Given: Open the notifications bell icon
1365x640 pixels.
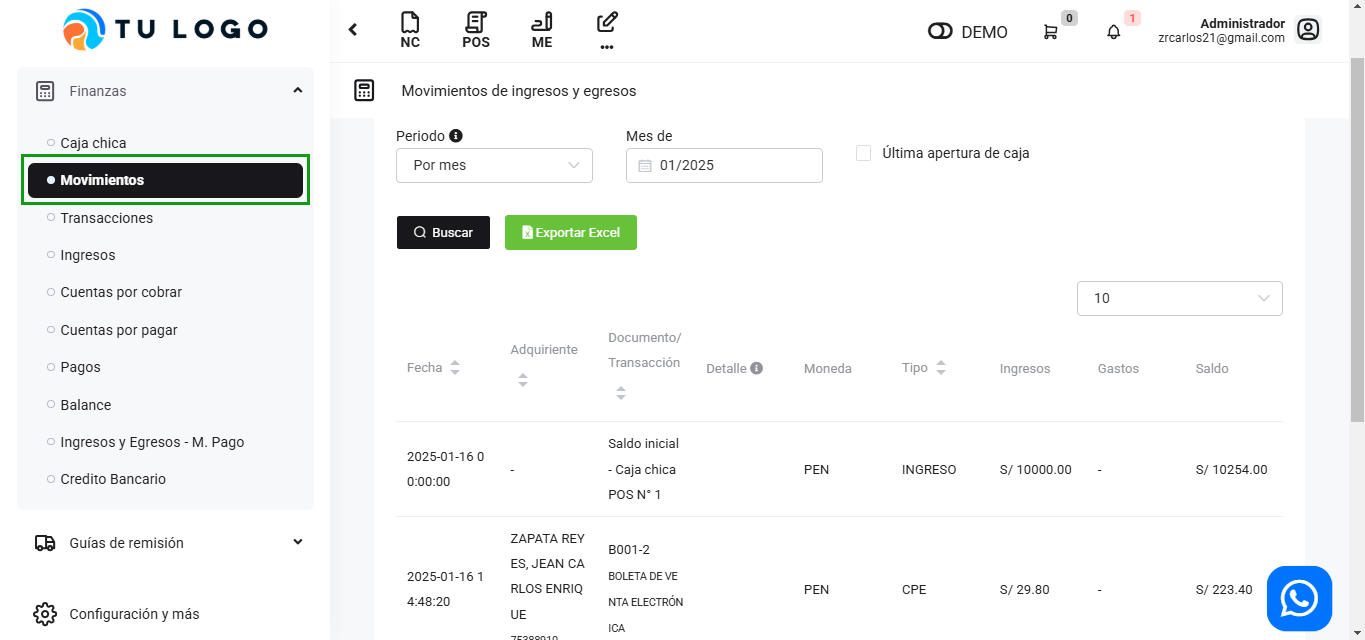Looking at the screenshot, I should tap(1114, 32).
